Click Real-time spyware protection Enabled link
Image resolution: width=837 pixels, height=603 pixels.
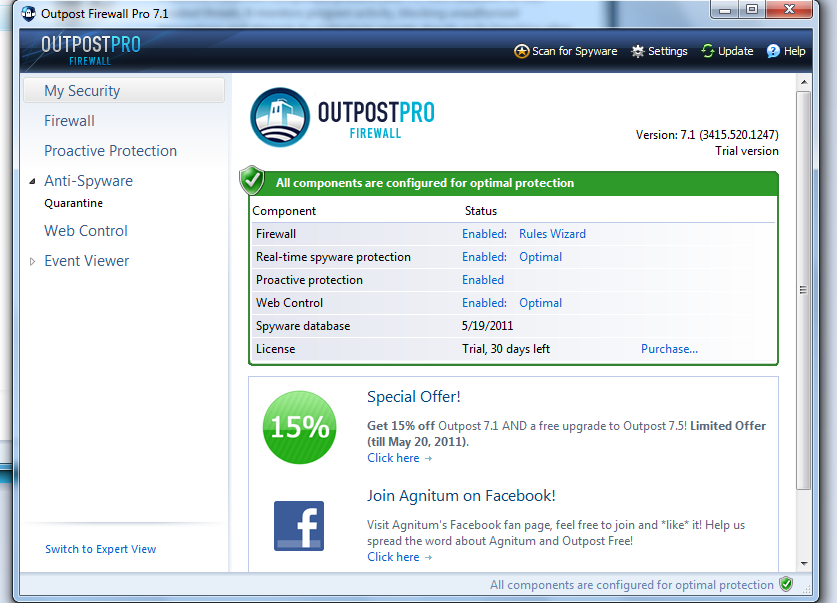[484, 257]
